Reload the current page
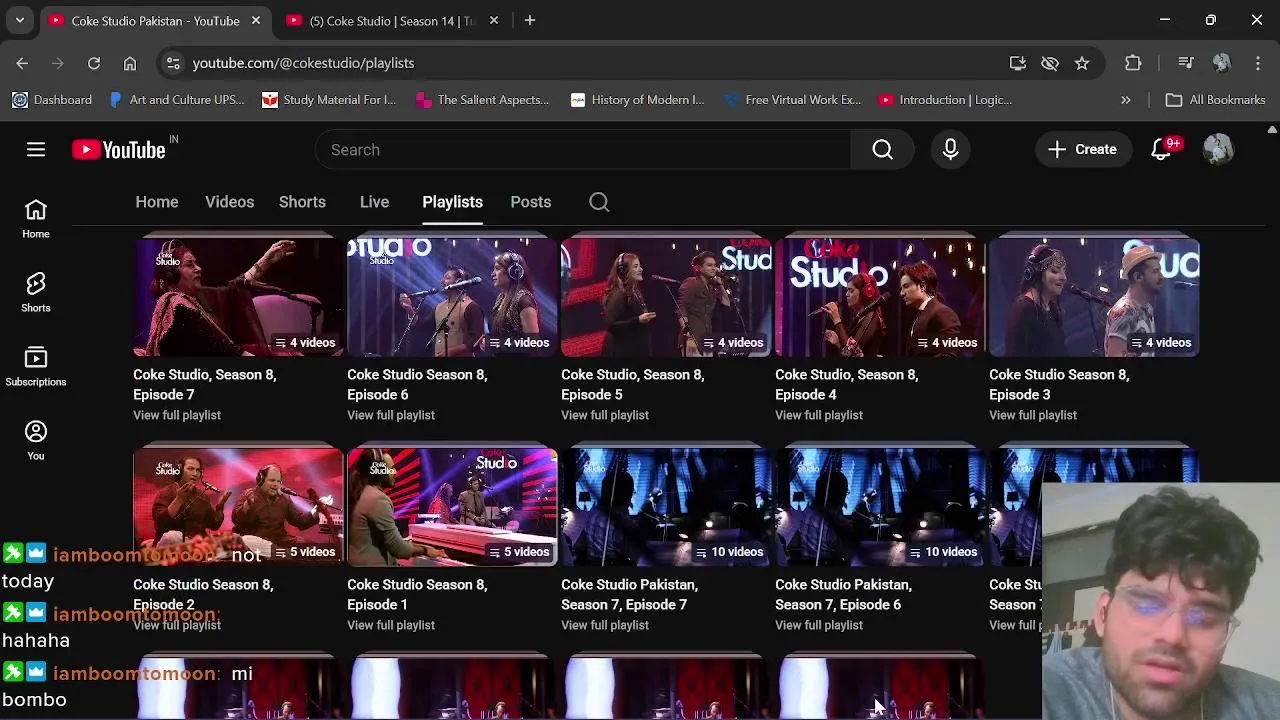 (x=94, y=63)
